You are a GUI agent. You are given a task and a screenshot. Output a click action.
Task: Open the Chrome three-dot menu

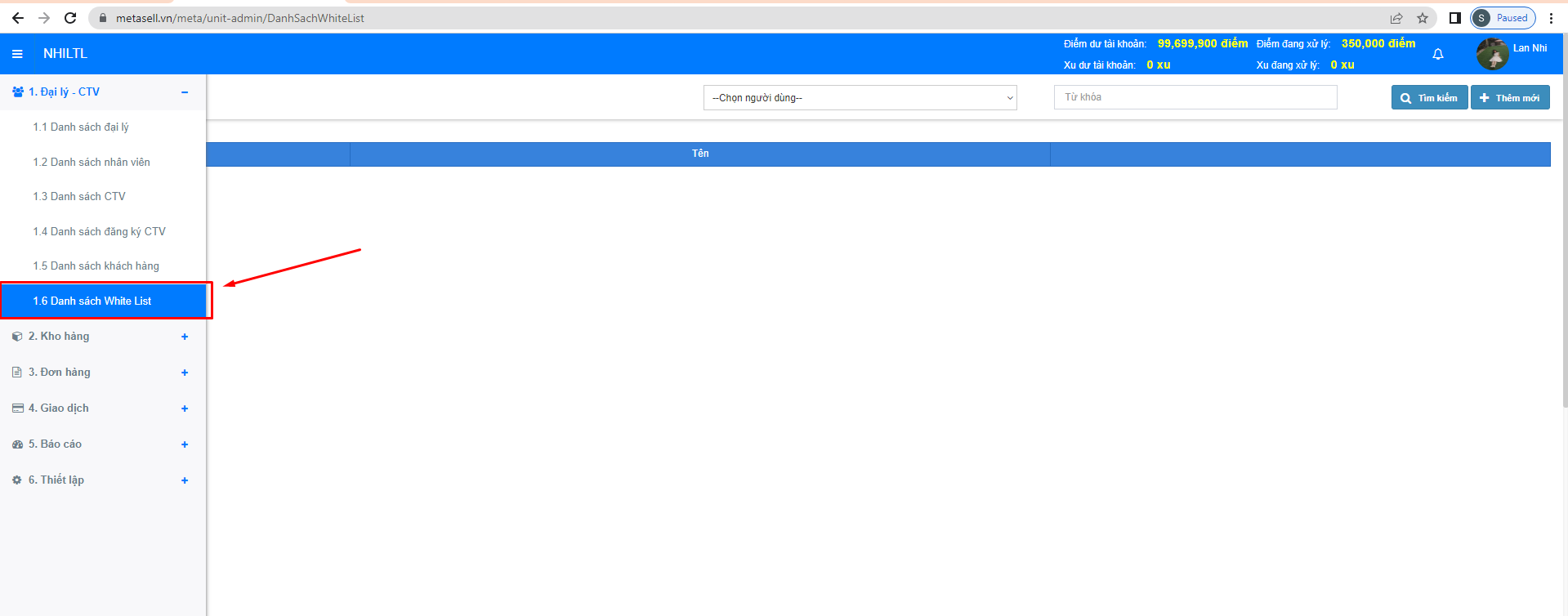point(1551,18)
